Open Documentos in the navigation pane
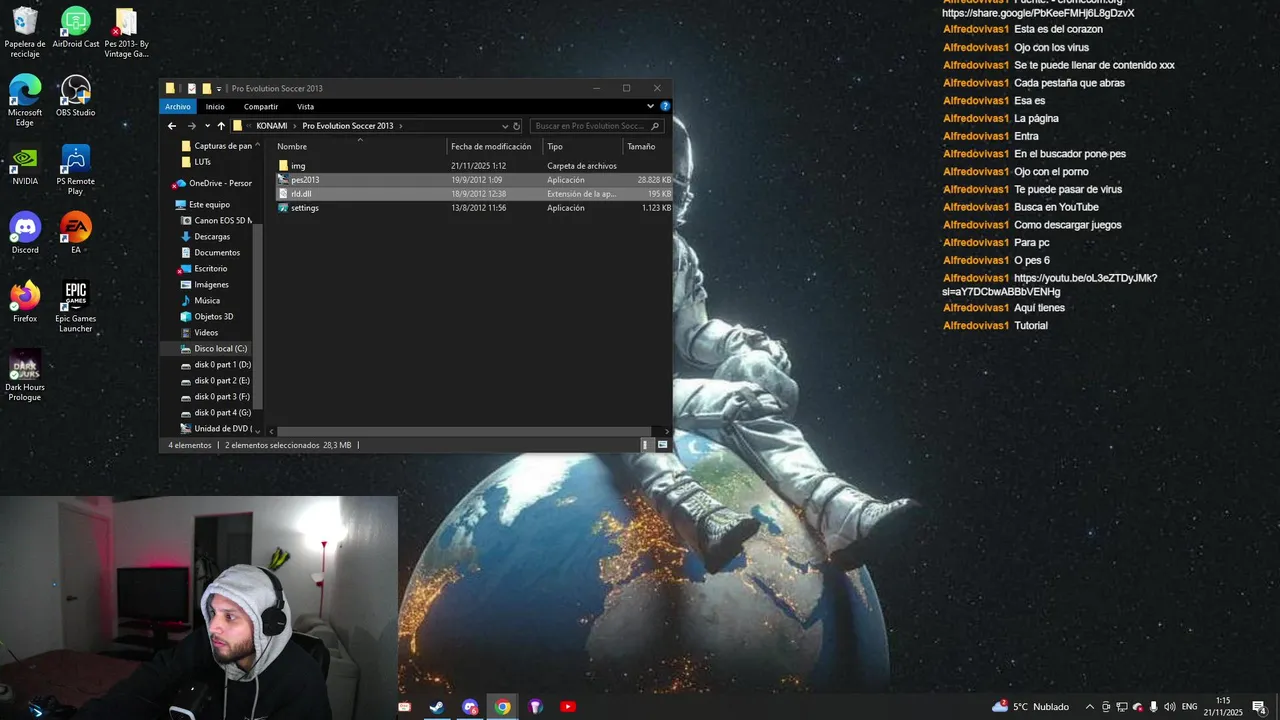 (211, 252)
